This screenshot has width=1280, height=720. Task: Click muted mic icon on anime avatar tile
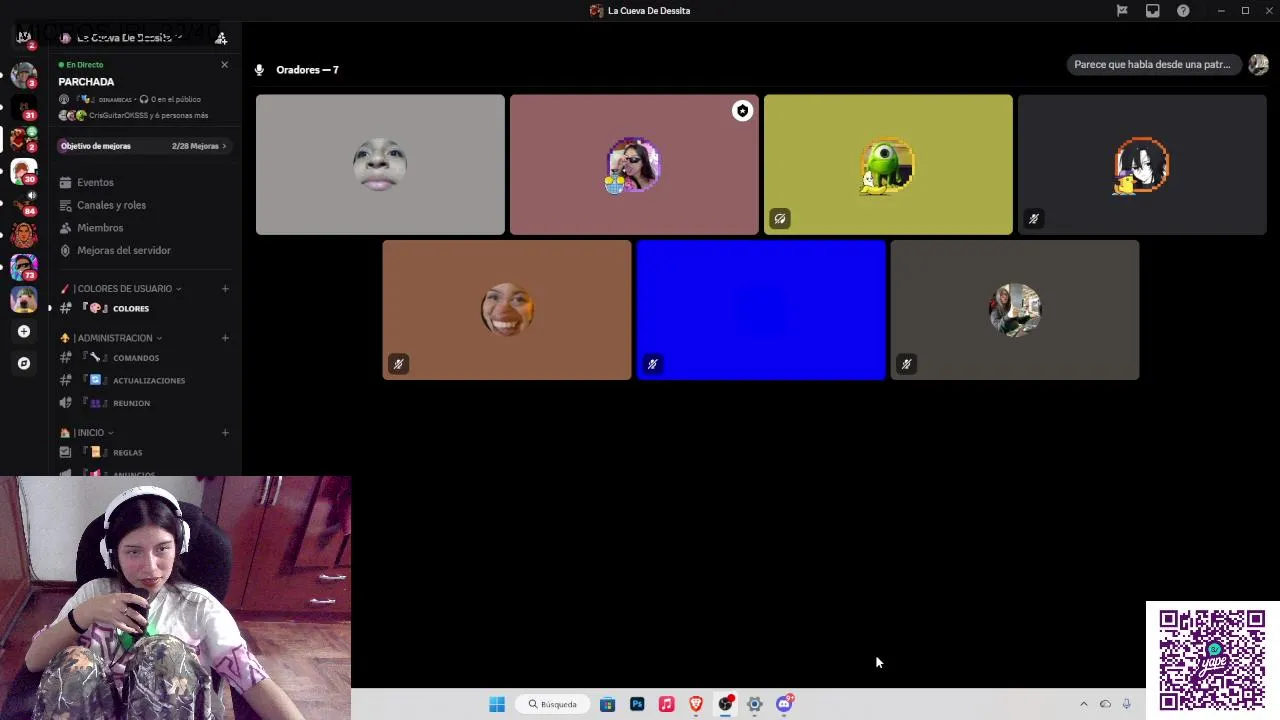point(1034,219)
